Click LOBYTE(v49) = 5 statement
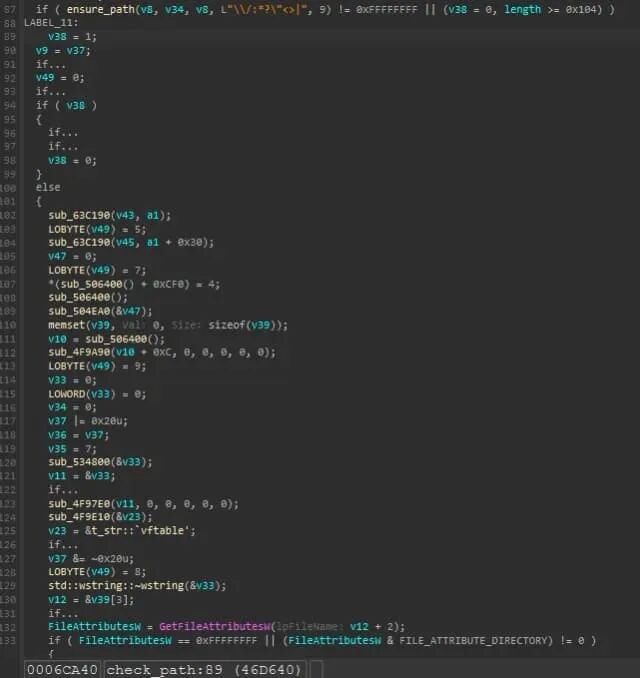 point(97,229)
